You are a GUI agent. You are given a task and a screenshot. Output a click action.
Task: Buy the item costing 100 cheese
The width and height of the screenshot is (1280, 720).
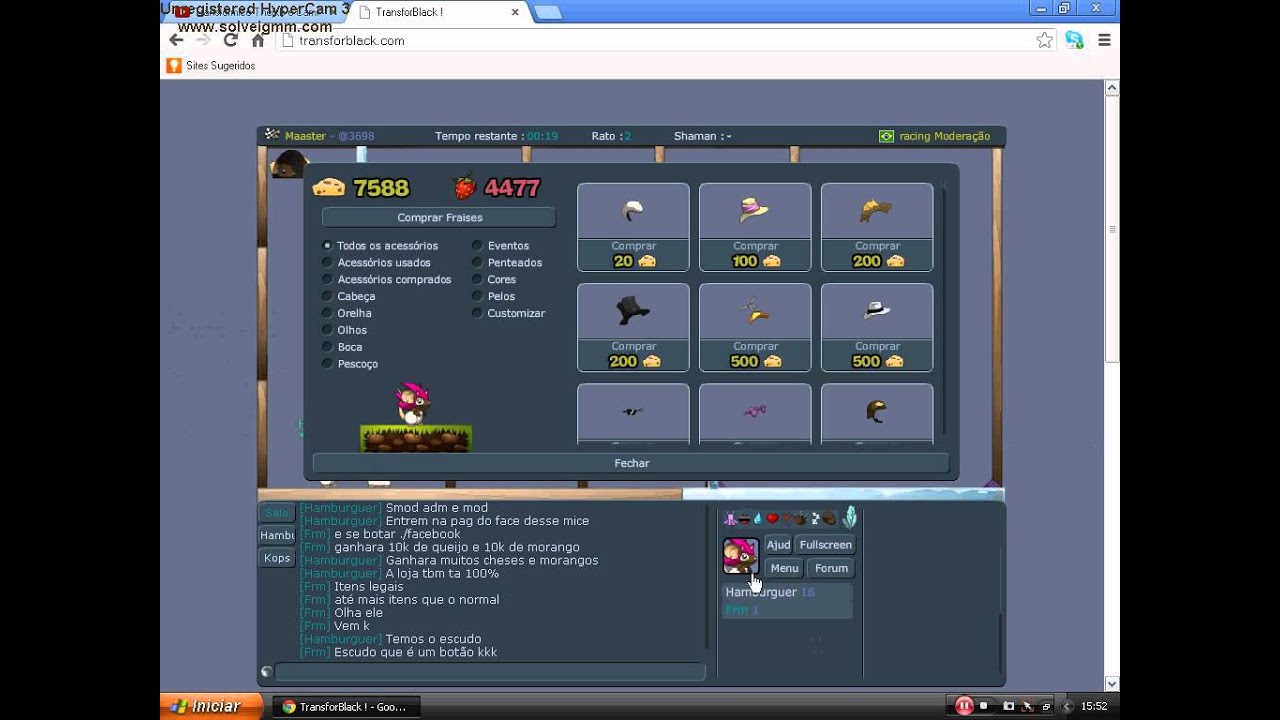click(x=755, y=254)
